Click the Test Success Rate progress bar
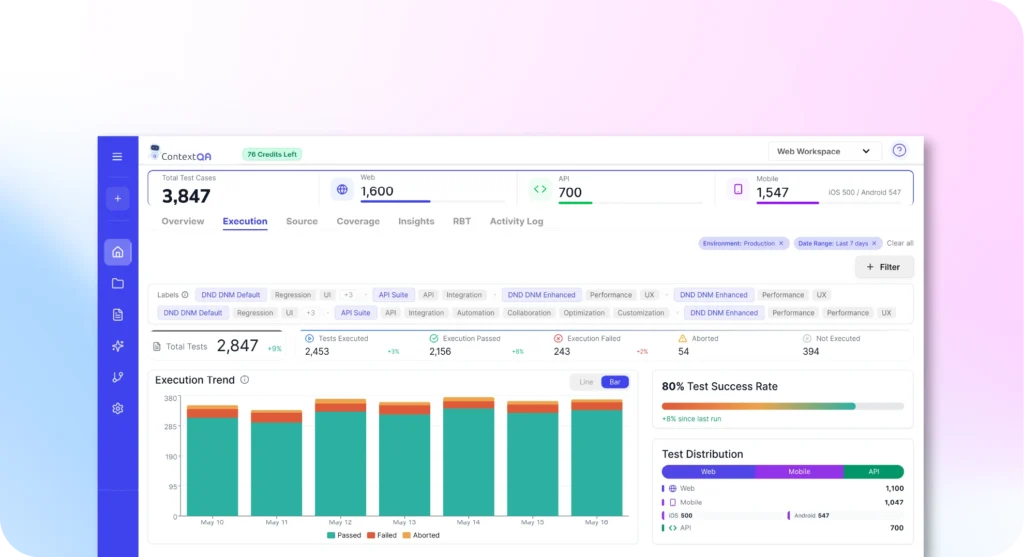 [782, 406]
